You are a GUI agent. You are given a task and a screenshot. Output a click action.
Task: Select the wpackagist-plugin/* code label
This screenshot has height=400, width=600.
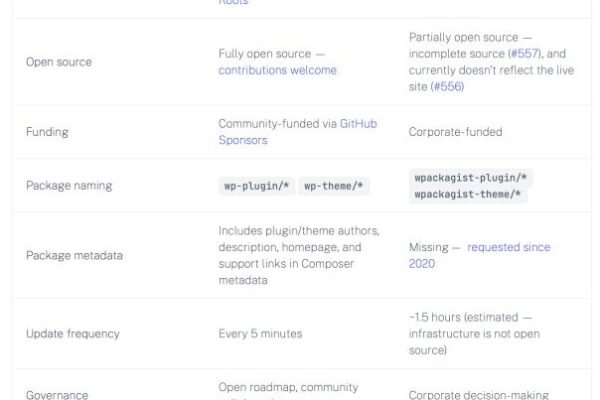click(x=472, y=178)
